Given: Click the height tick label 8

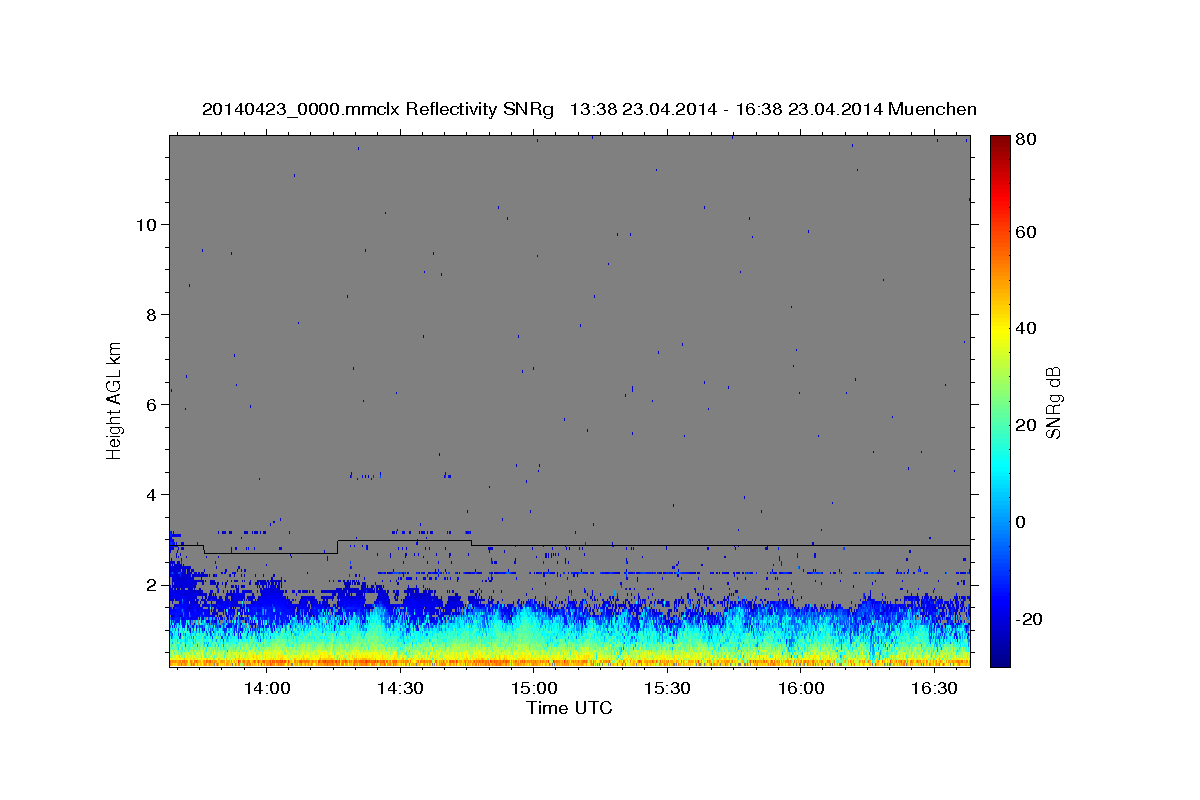Looking at the screenshot, I should pos(152,314).
